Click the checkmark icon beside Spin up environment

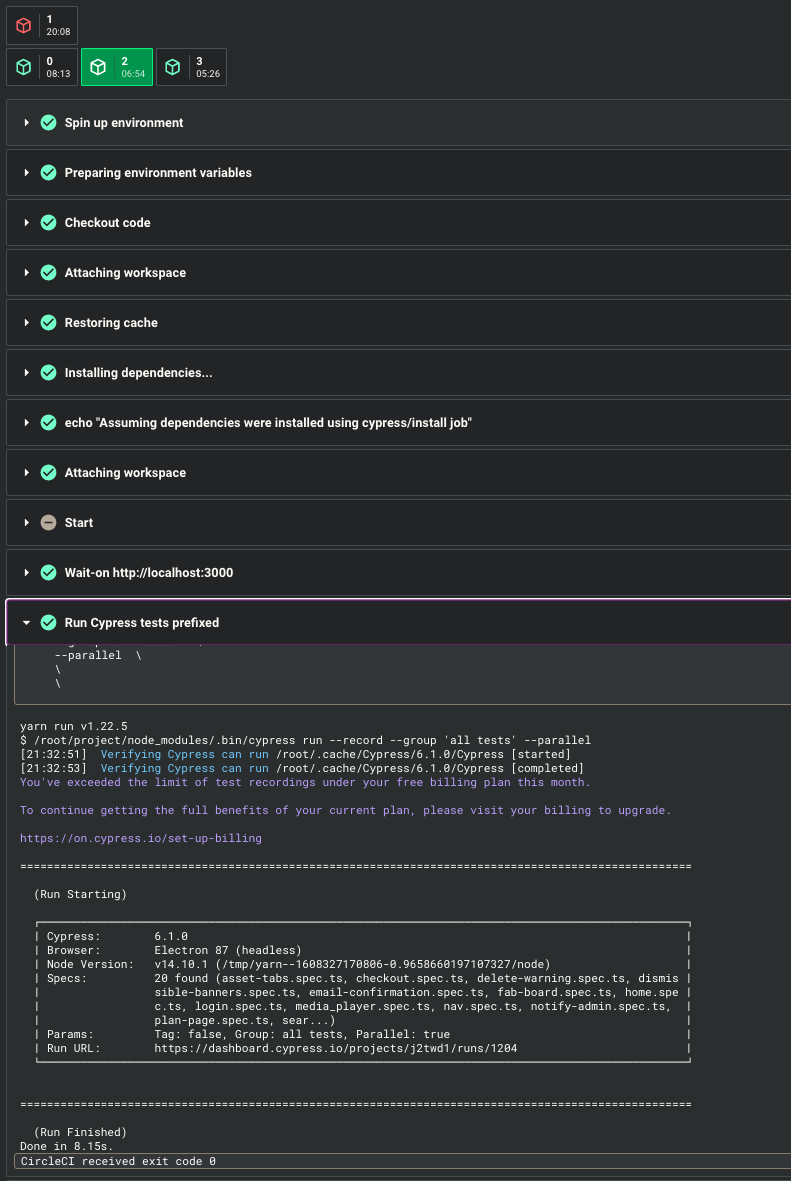coord(48,122)
